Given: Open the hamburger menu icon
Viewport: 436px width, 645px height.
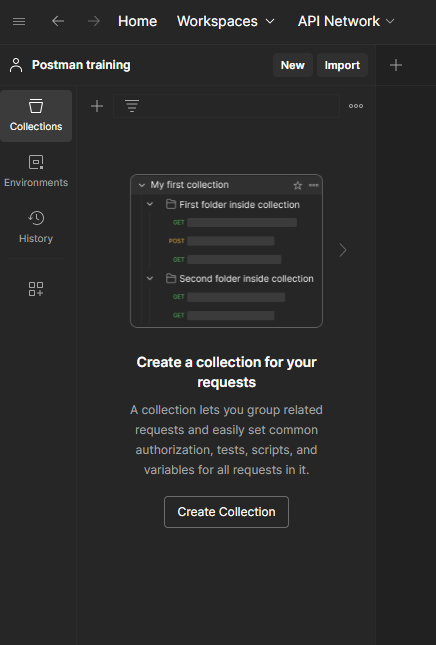Looking at the screenshot, I should coord(19,21).
